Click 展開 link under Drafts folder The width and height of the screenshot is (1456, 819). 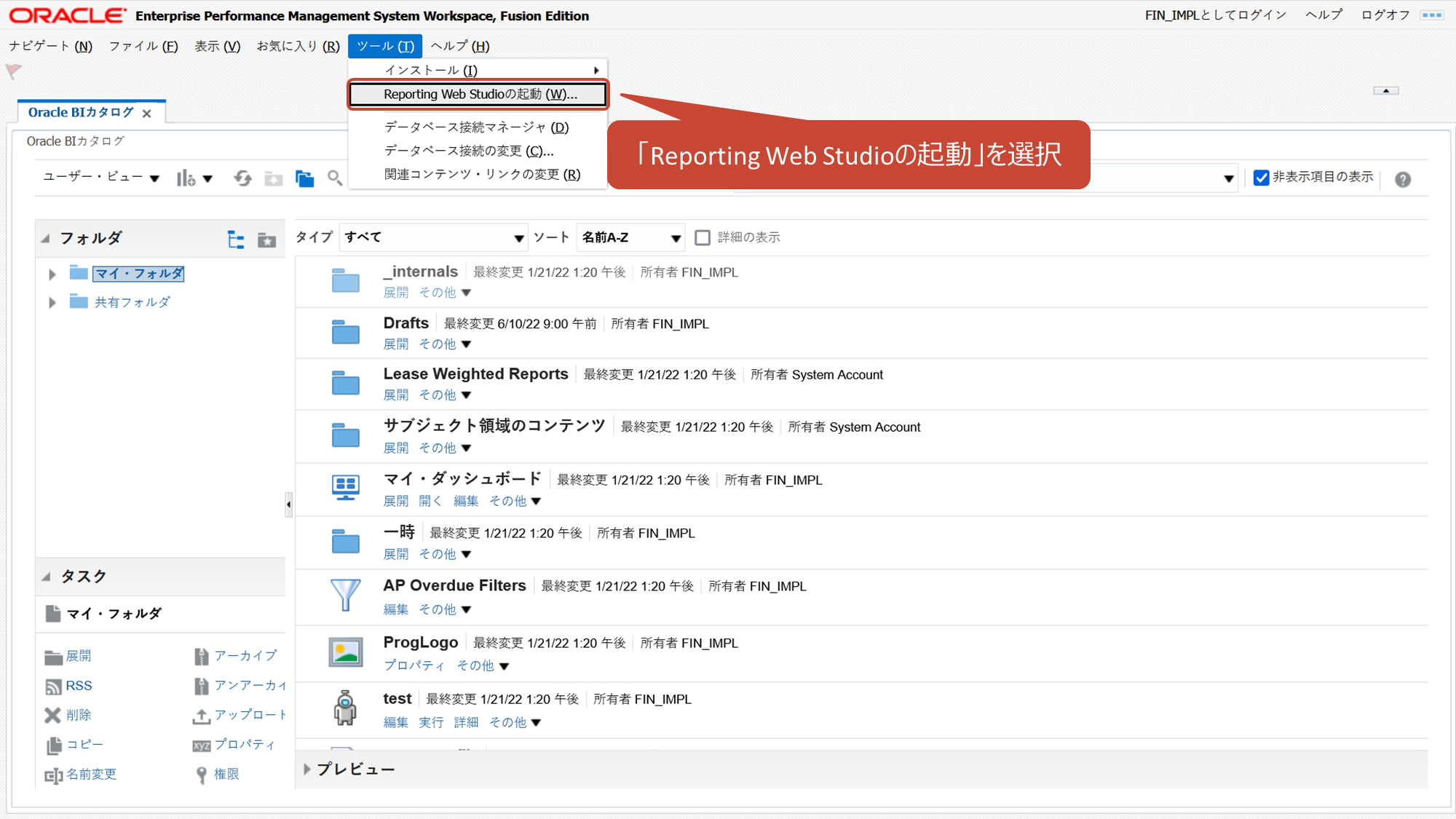click(396, 344)
